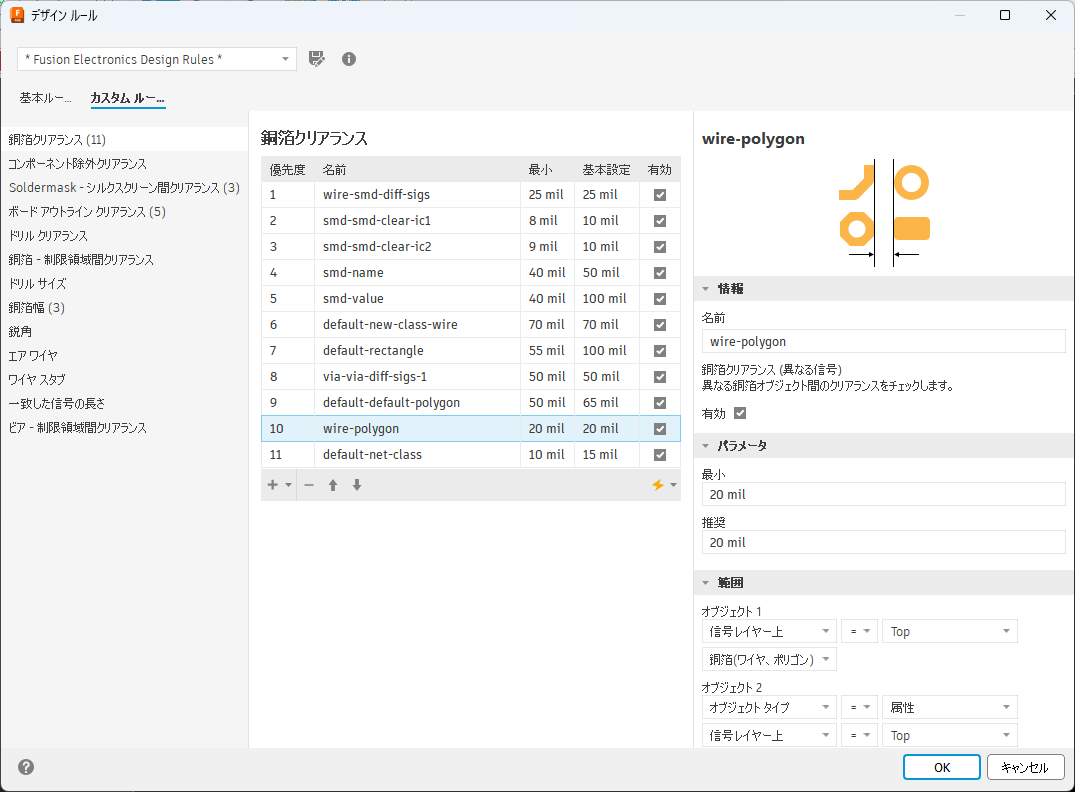Select 銅箔幅 (3) category
Screen dimensions: 1075x792
(x=124, y=307)
